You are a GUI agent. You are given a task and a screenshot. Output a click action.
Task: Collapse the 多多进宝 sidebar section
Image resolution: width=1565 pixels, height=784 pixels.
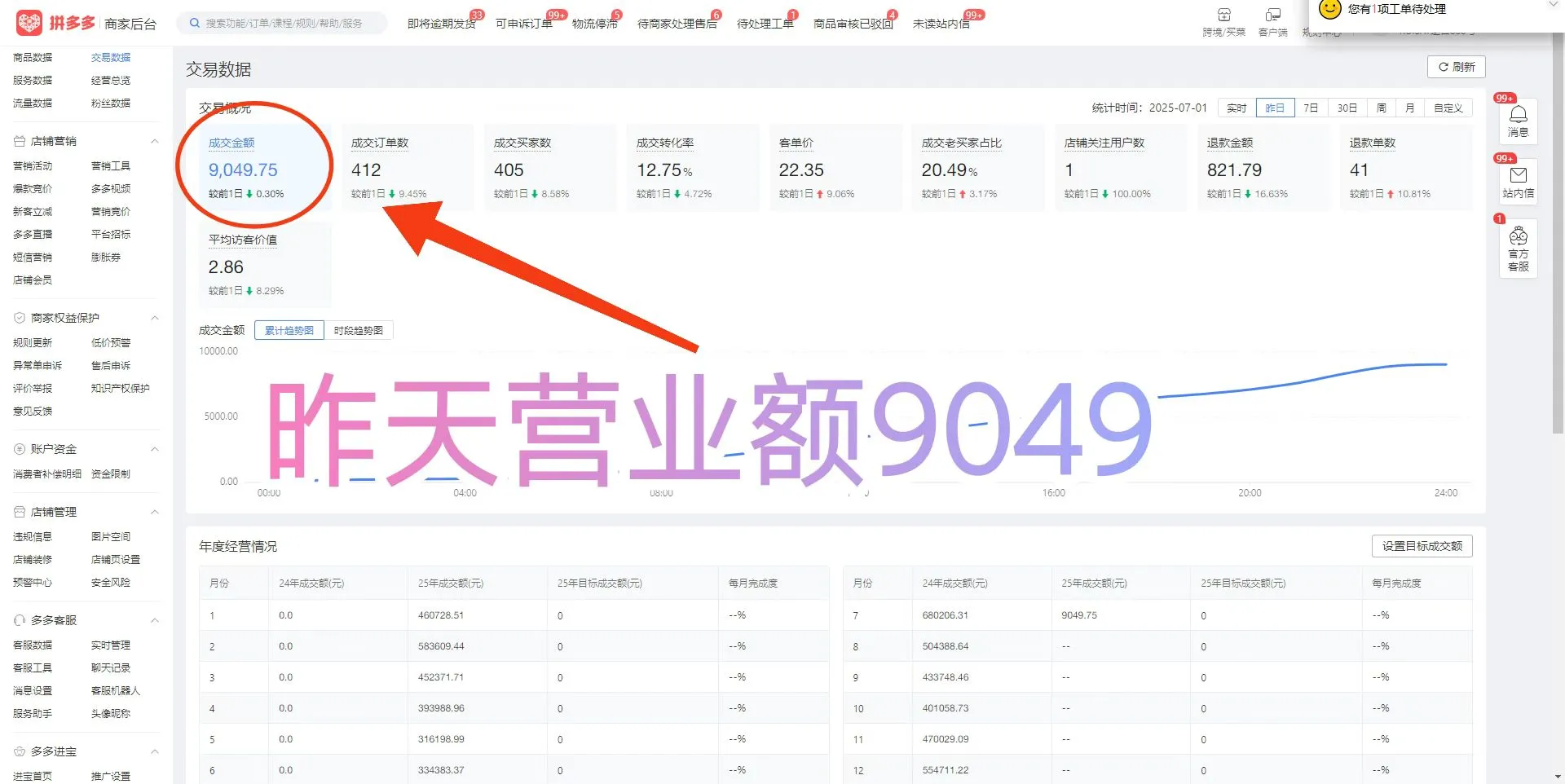pos(155,751)
